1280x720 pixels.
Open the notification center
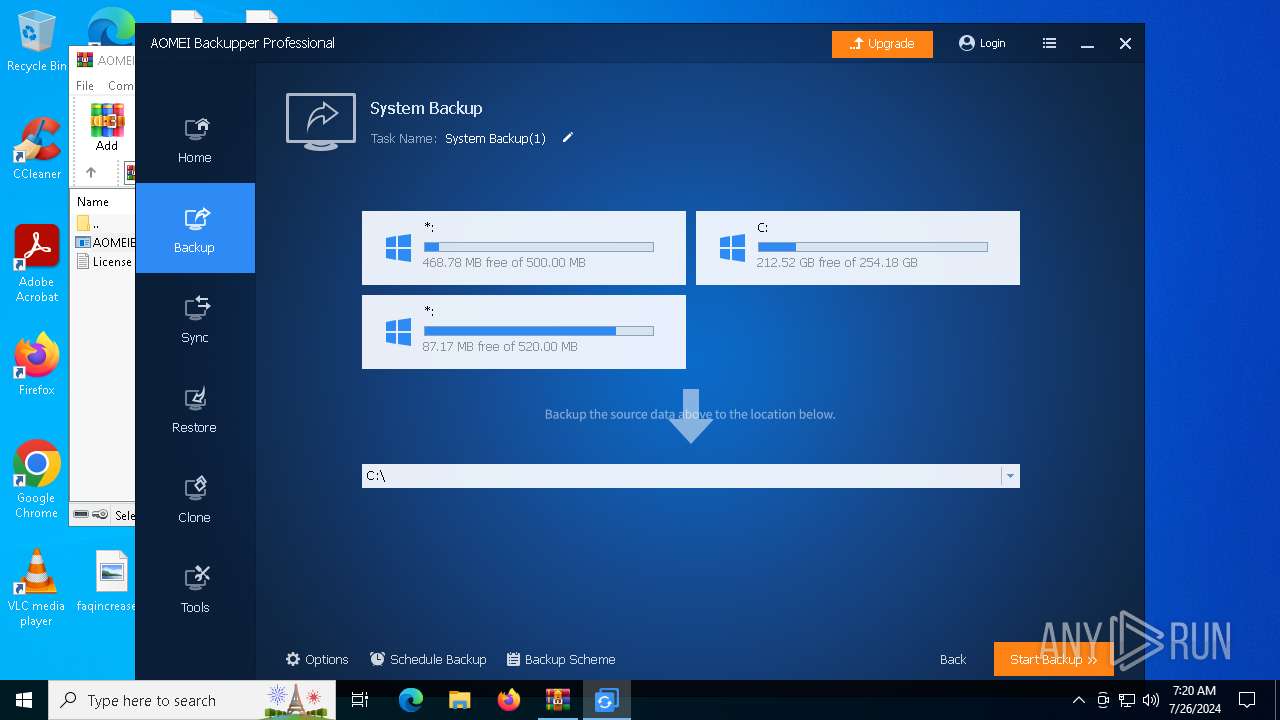coord(1247,700)
